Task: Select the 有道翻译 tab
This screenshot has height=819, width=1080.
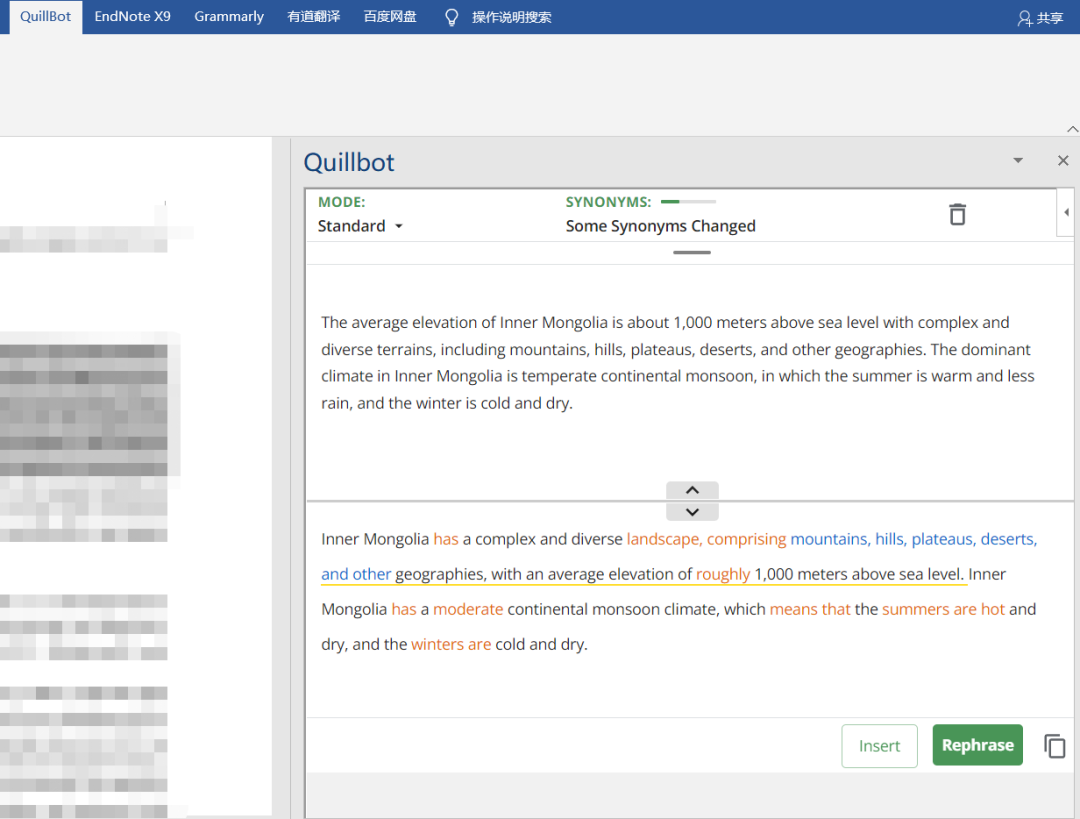Action: click(x=313, y=17)
